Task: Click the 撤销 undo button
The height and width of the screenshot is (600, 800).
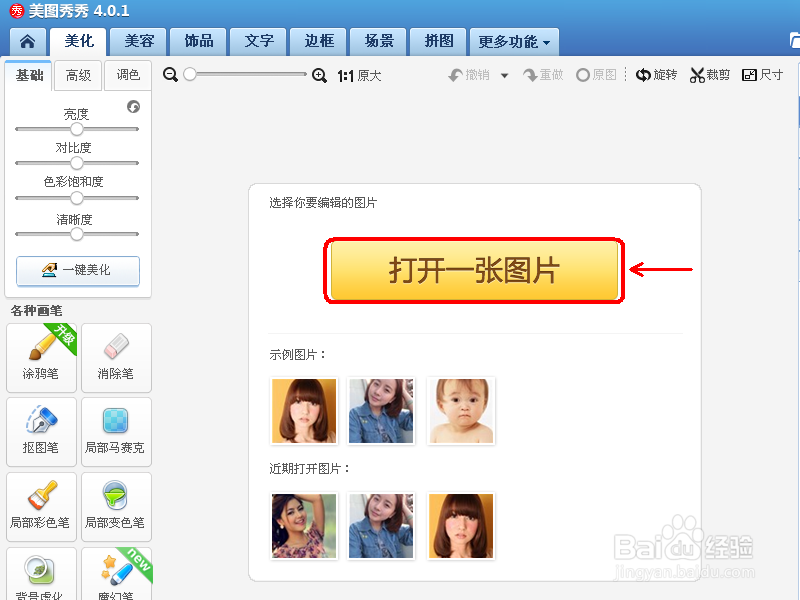Action: pos(468,75)
